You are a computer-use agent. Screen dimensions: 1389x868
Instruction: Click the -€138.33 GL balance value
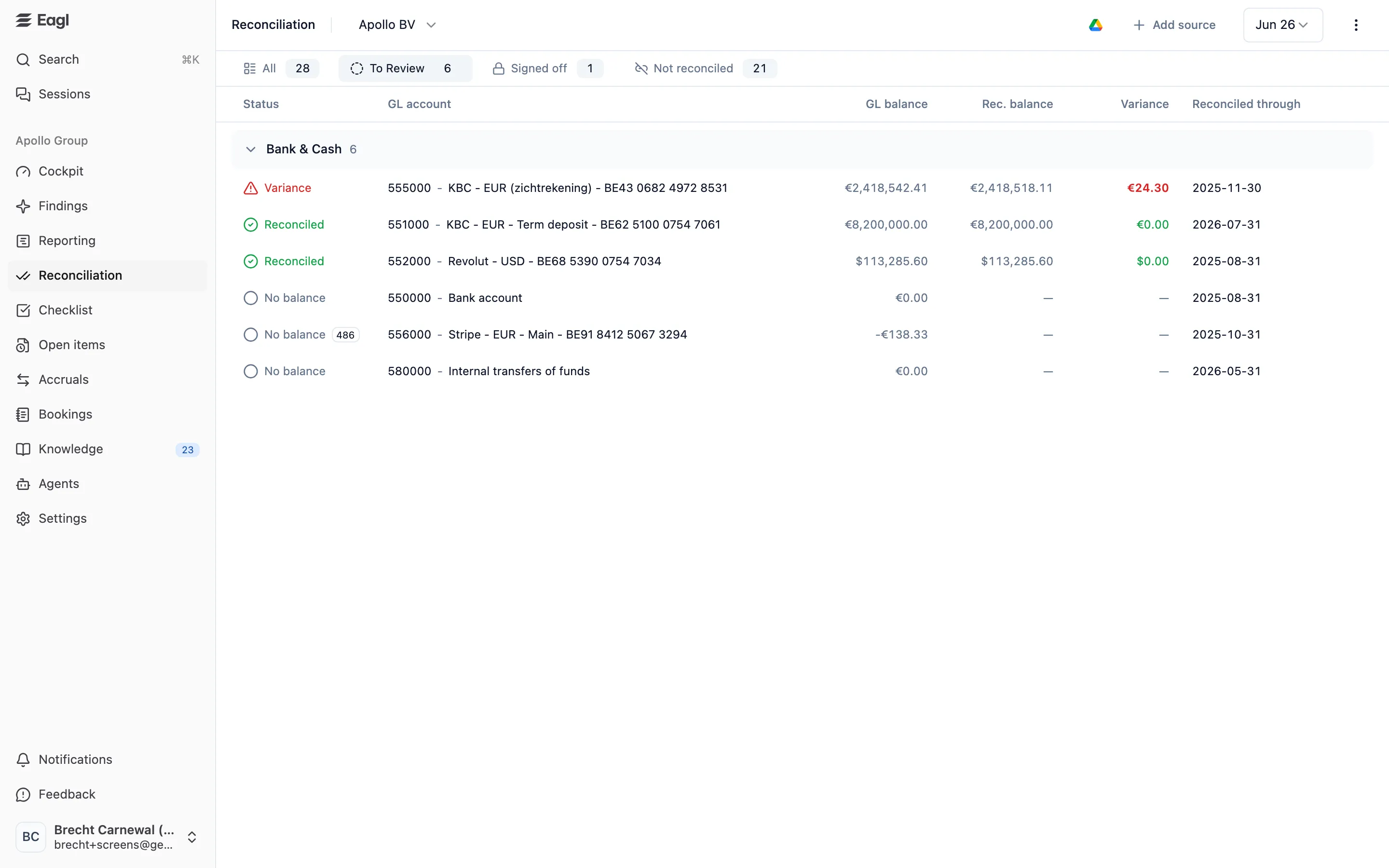(901, 335)
